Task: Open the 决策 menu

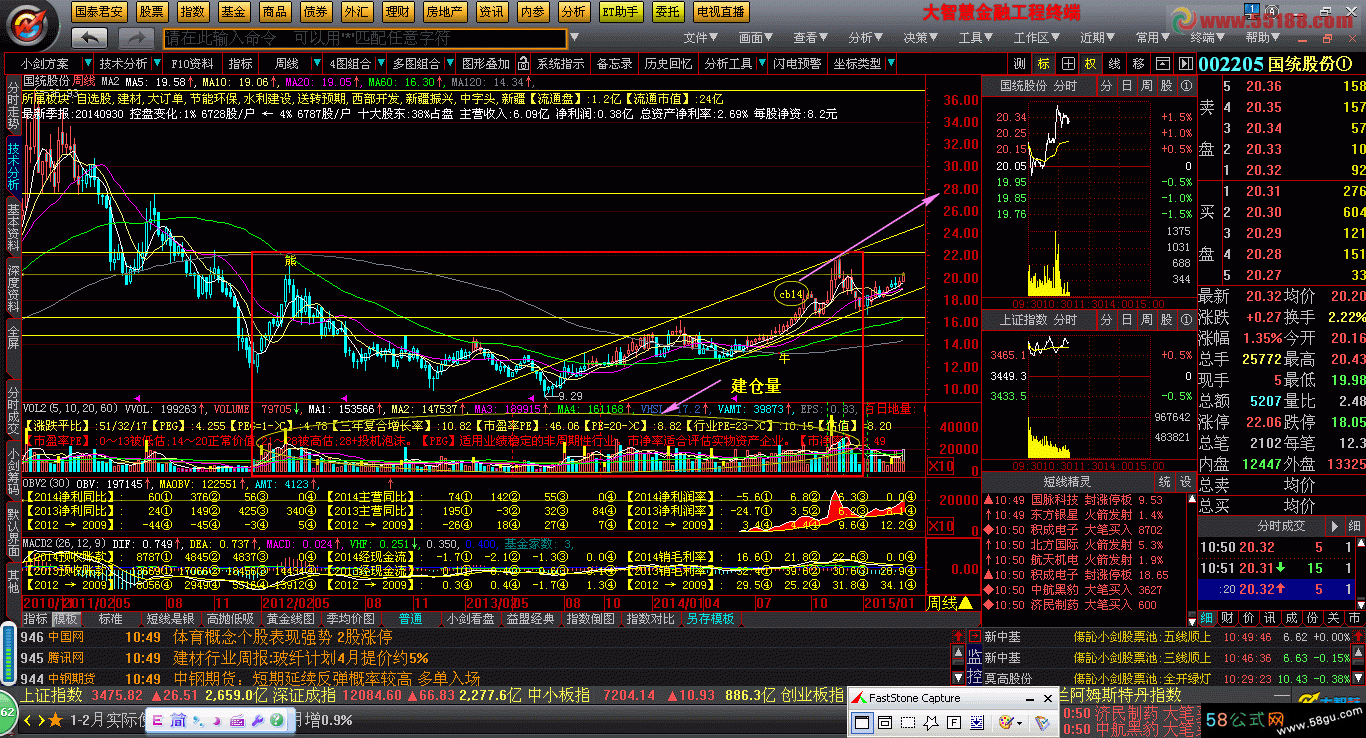Action: pos(922,38)
